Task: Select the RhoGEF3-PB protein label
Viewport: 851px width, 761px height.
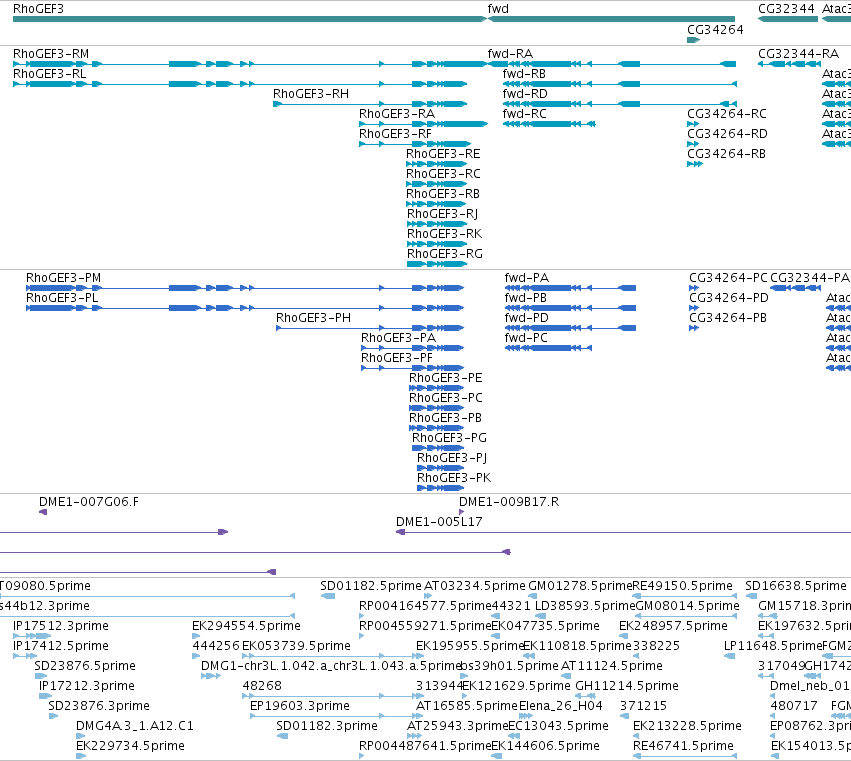Action: coord(446,418)
